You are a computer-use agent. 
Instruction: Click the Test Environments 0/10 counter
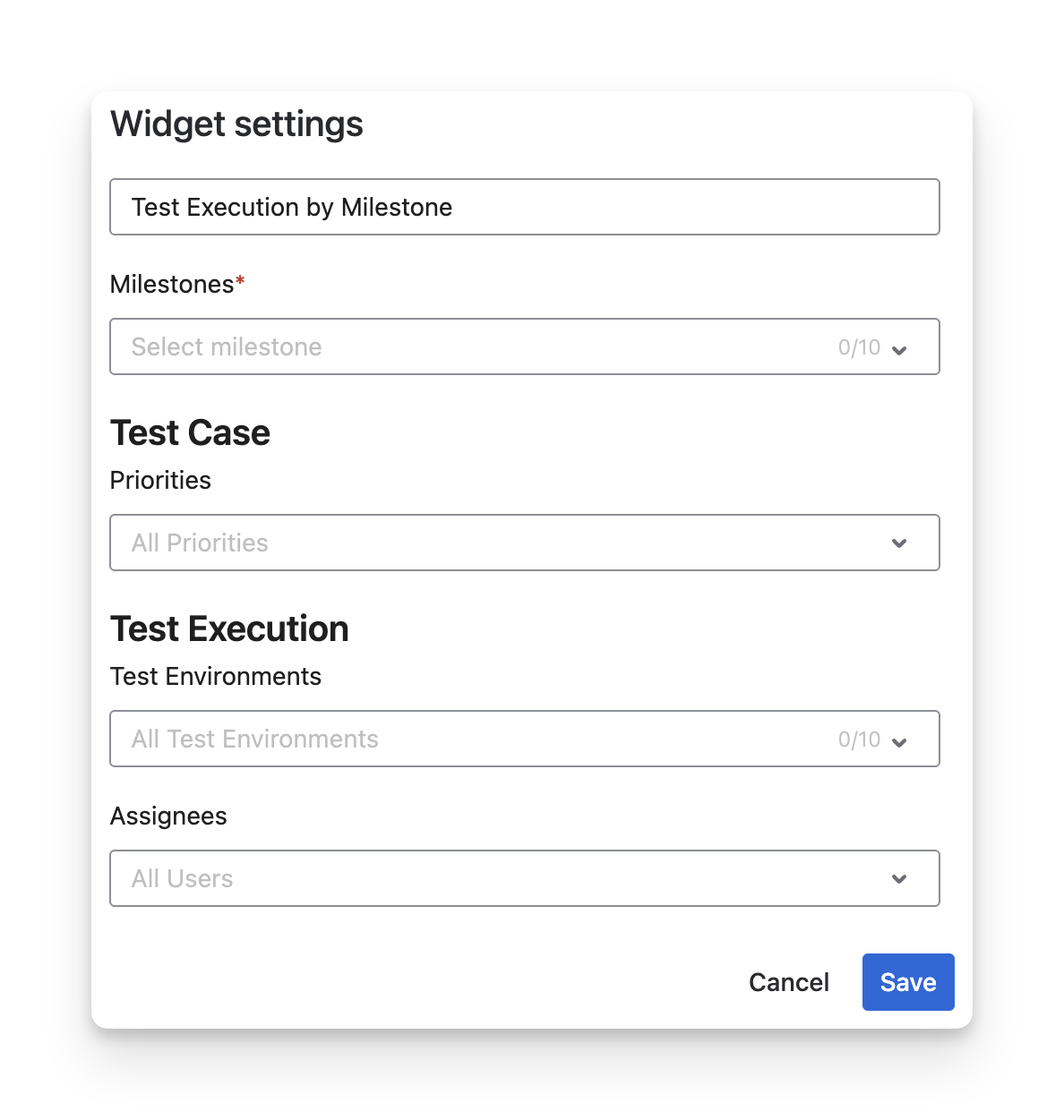(x=859, y=740)
